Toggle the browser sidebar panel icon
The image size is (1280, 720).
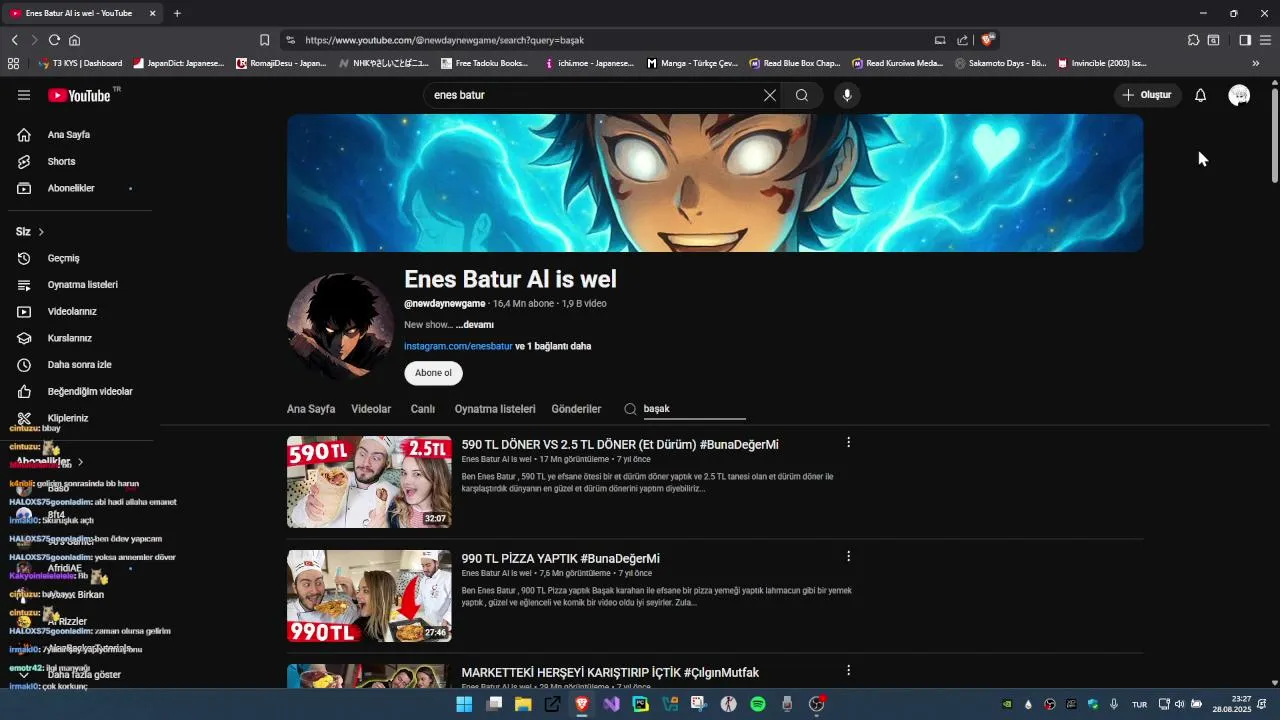pyautogui.click(x=1245, y=40)
